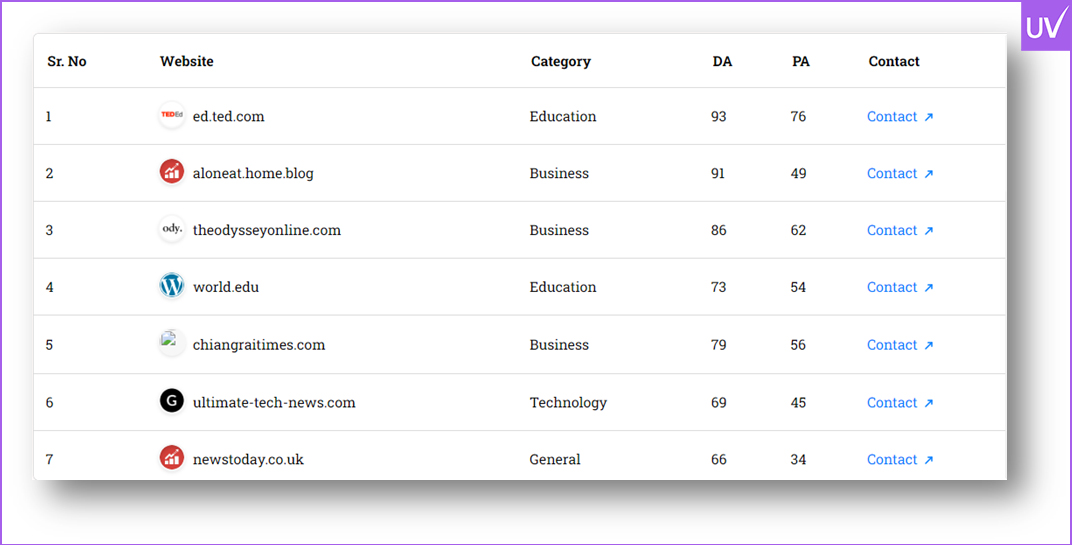Viewport: 1072px width, 545px height.
Task: Click the black G icon beside ultimate-tech-news.com
Action: (x=172, y=401)
